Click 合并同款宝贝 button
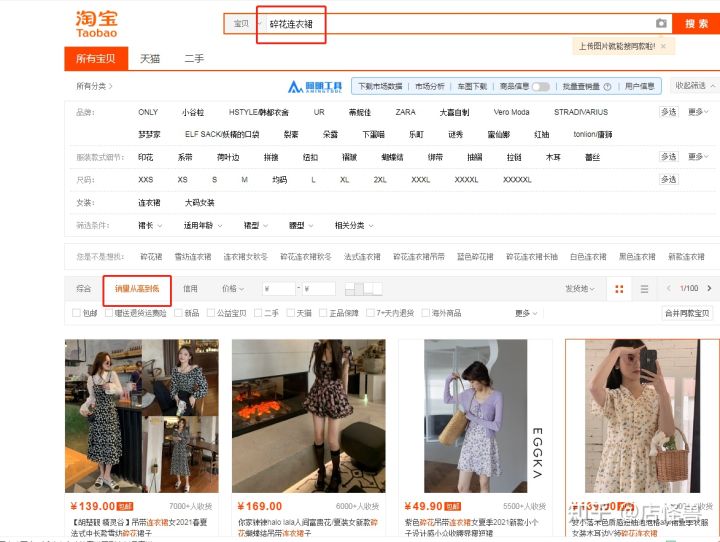 point(687,313)
